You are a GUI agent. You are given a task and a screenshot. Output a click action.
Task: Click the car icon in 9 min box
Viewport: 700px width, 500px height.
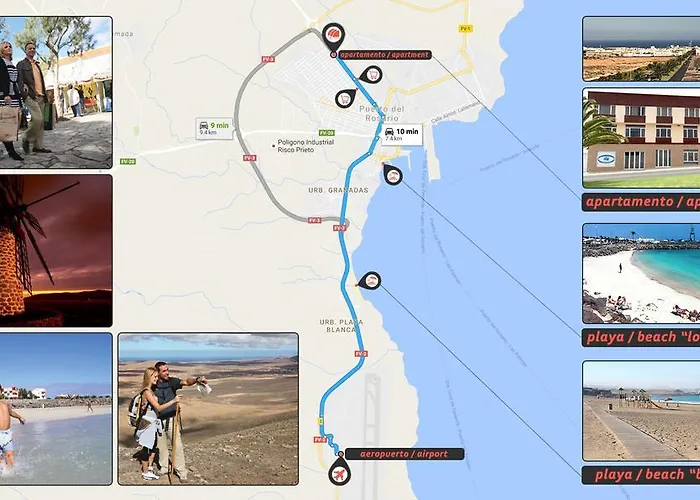point(204,125)
